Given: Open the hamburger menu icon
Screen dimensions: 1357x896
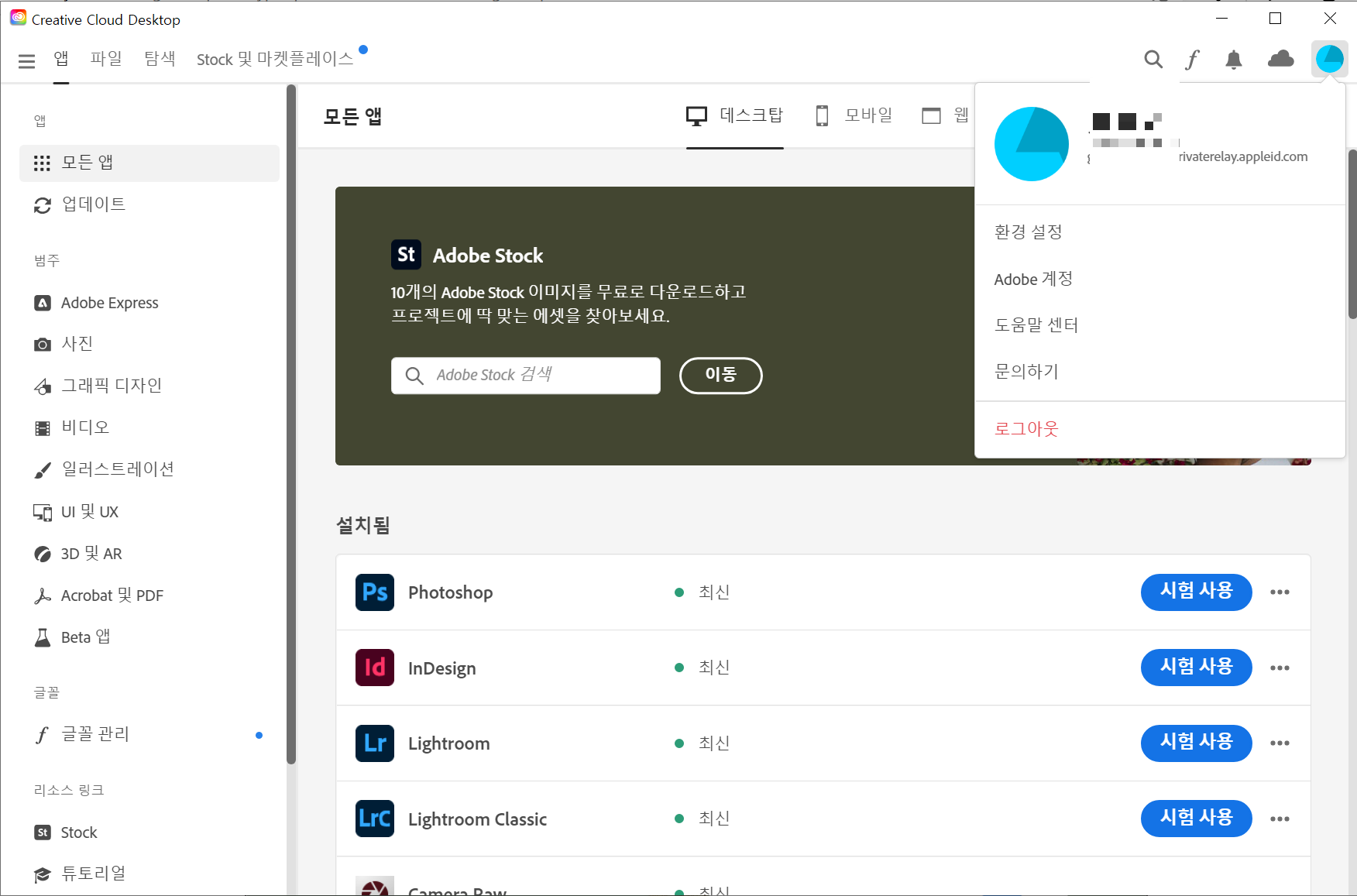Looking at the screenshot, I should [26, 60].
